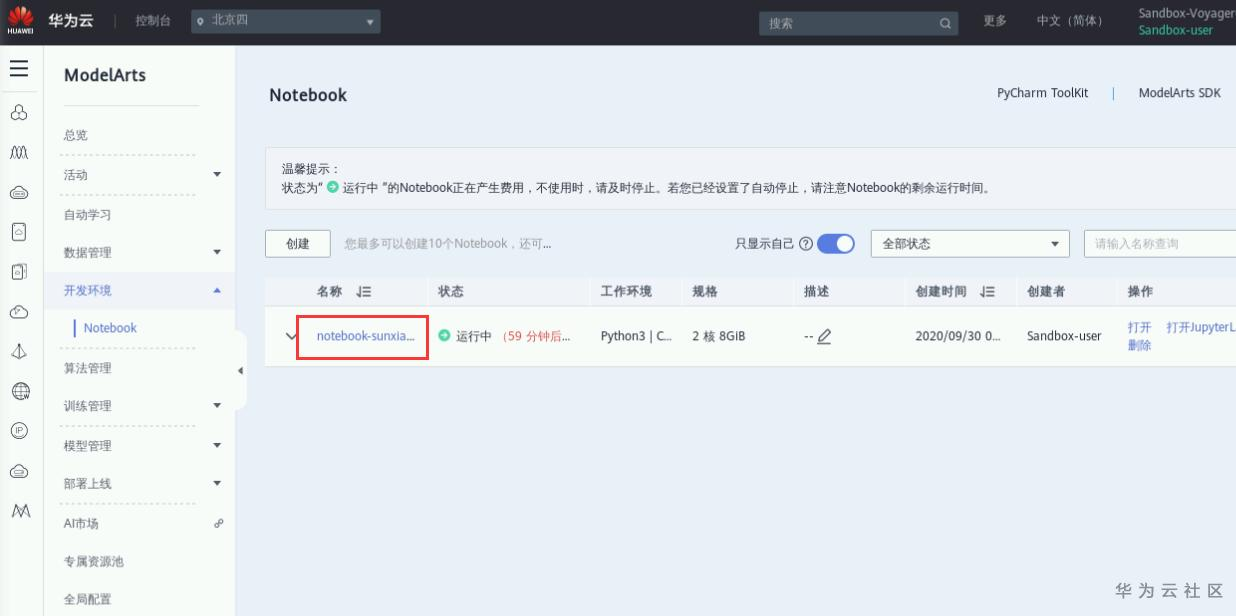Screen dimensions: 1236x616
Task: Select Notebook in sidebar
Action: 110,328
